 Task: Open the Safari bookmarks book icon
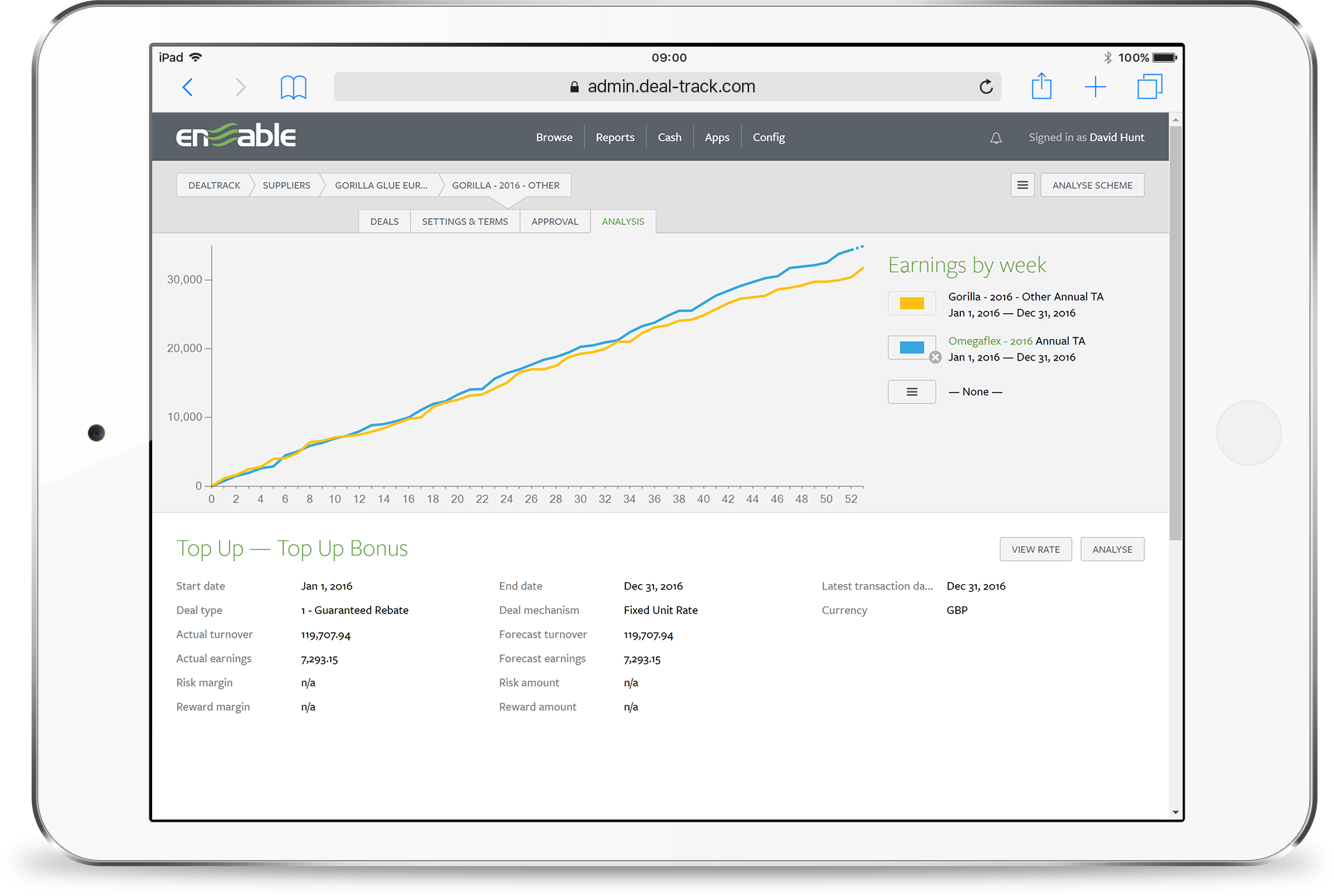click(293, 87)
